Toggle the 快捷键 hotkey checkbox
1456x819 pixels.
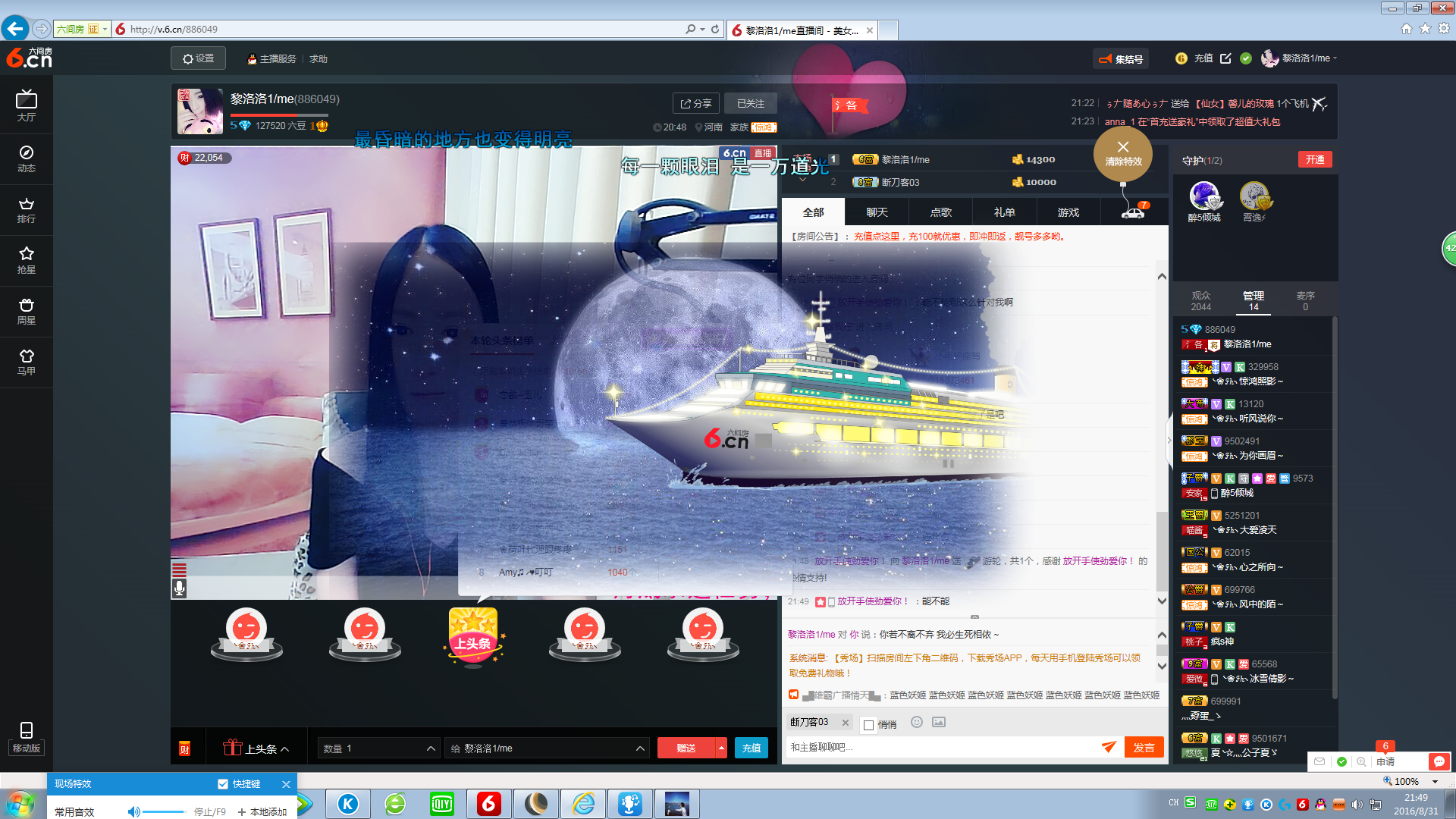point(223,784)
